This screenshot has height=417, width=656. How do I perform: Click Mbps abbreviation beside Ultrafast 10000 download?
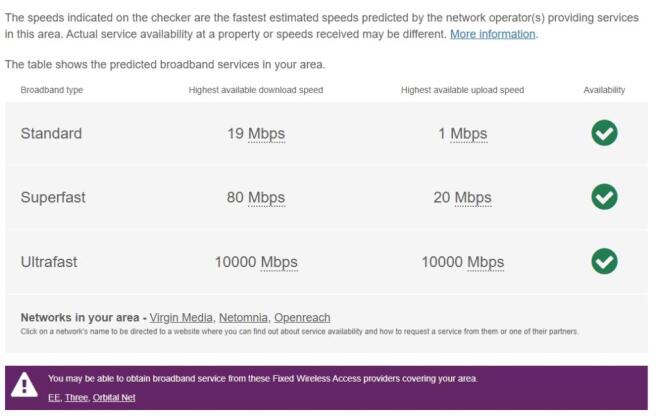(279, 262)
